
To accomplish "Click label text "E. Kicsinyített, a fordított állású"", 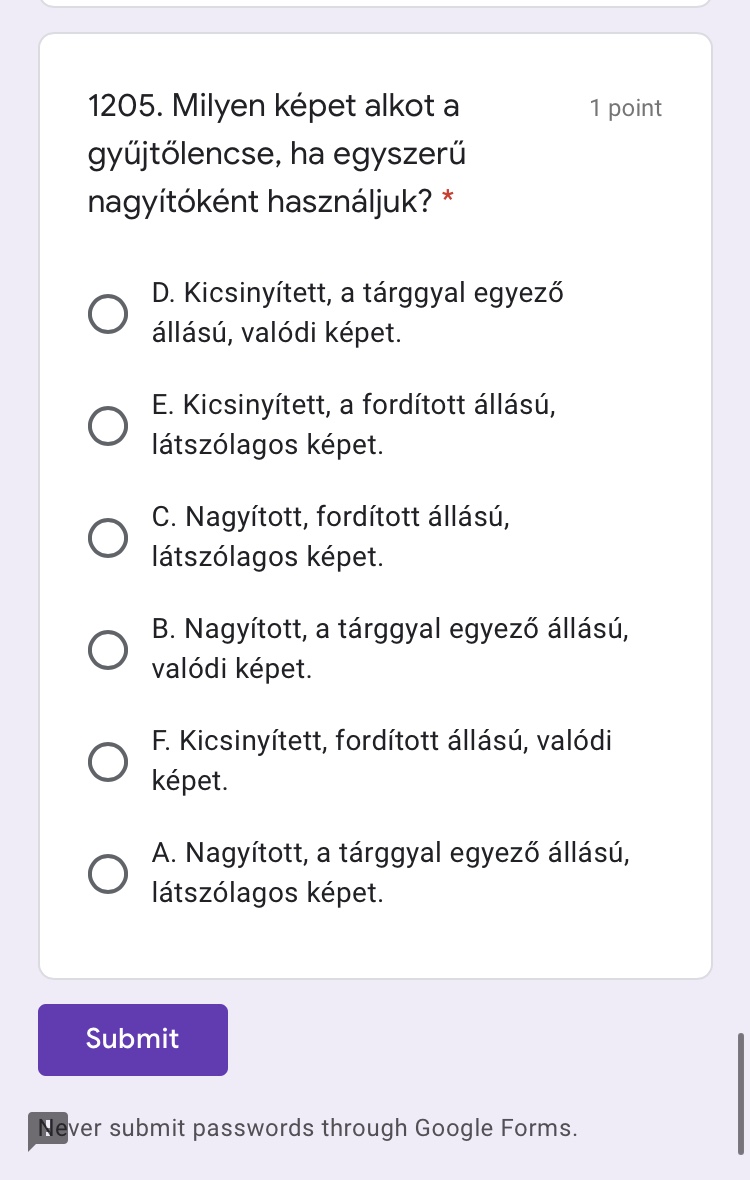I will (x=352, y=406).
